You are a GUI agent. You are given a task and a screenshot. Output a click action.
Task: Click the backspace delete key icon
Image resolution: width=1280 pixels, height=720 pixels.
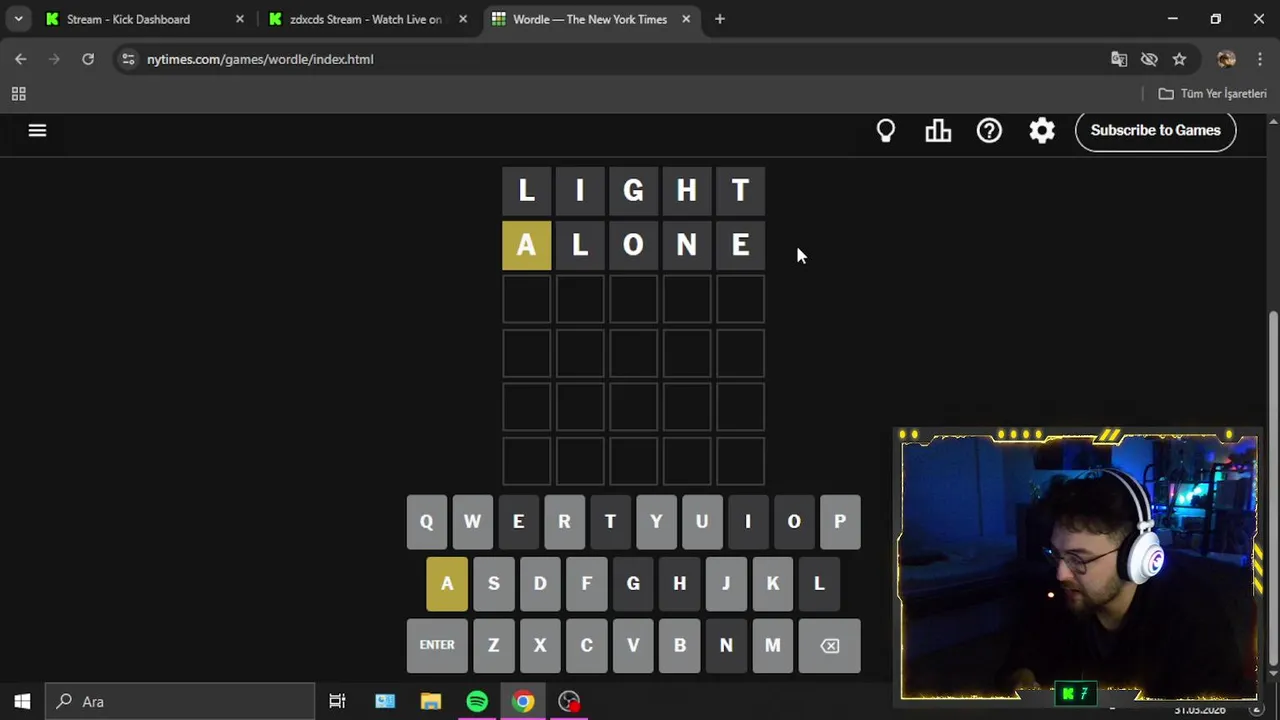click(830, 645)
